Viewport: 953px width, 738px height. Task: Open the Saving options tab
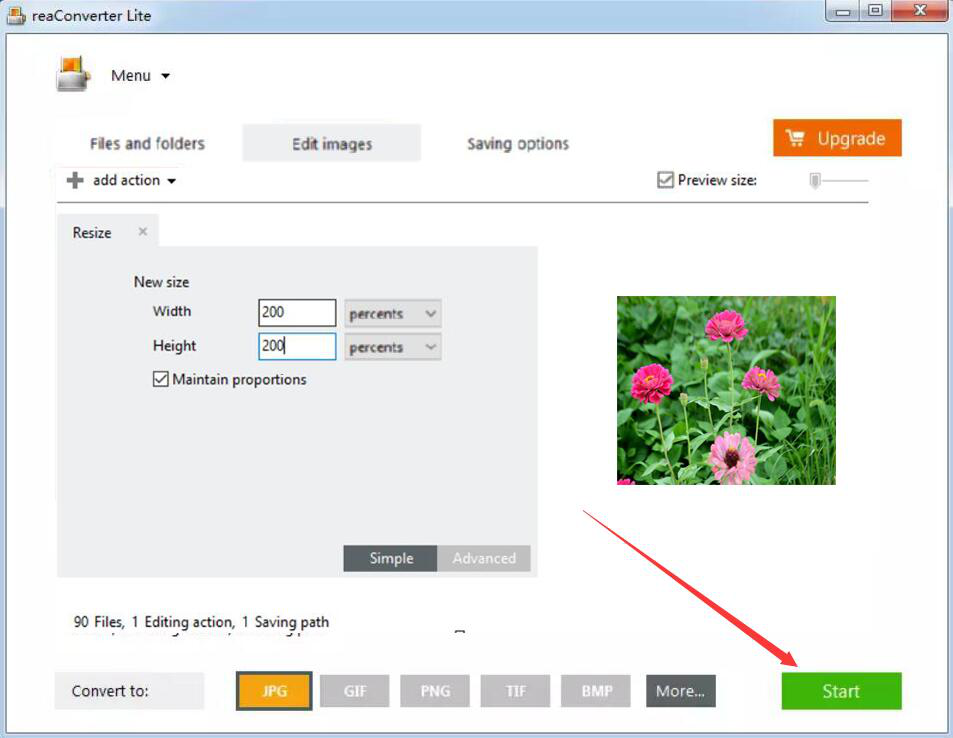[518, 143]
